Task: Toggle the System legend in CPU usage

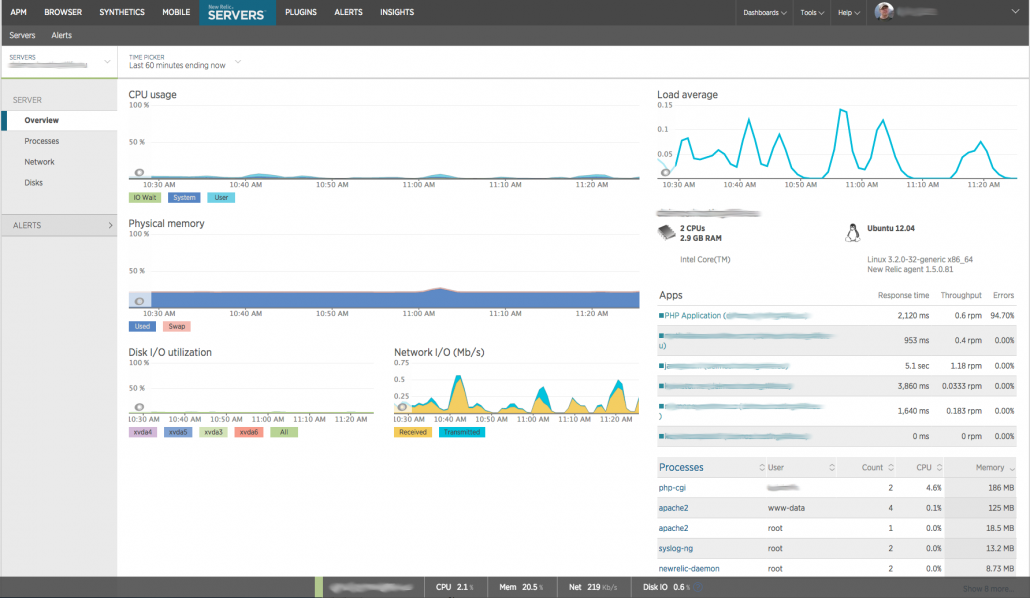Action: coord(184,197)
